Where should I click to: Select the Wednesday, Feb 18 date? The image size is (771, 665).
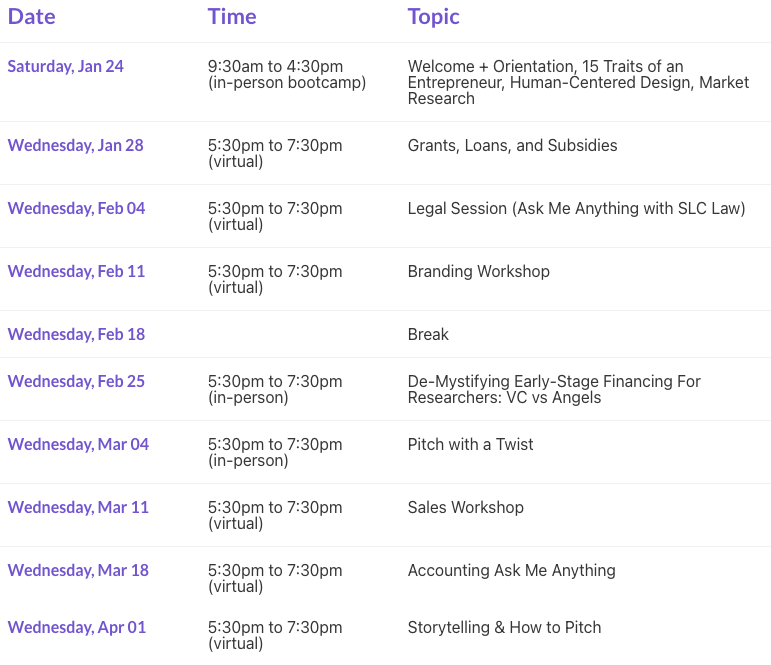click(76, 335)
